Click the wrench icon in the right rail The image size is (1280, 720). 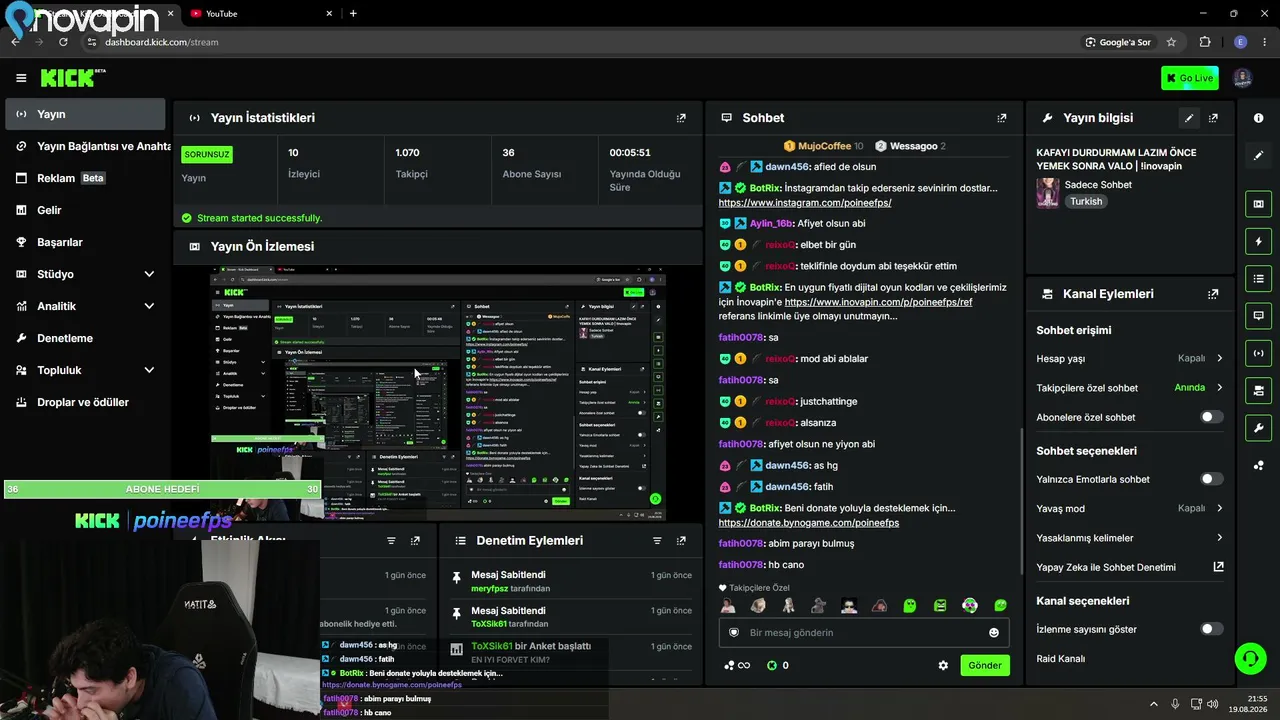tap(1258, 428)
